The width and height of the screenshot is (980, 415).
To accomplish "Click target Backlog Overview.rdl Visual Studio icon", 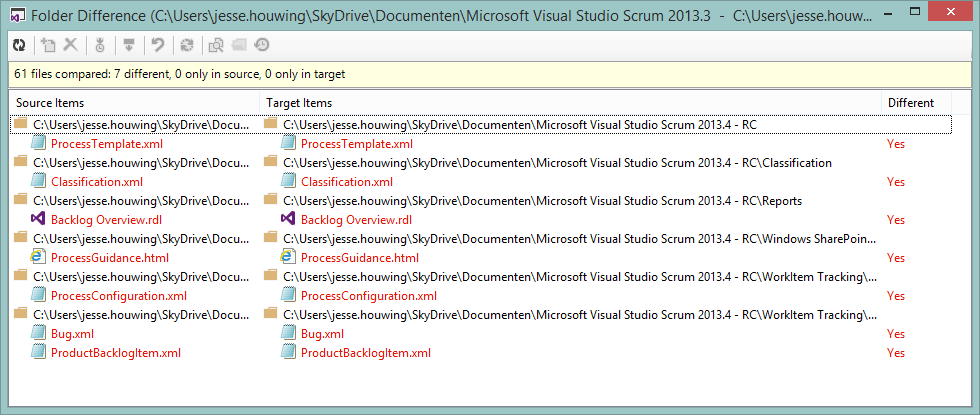I will 288,219.
